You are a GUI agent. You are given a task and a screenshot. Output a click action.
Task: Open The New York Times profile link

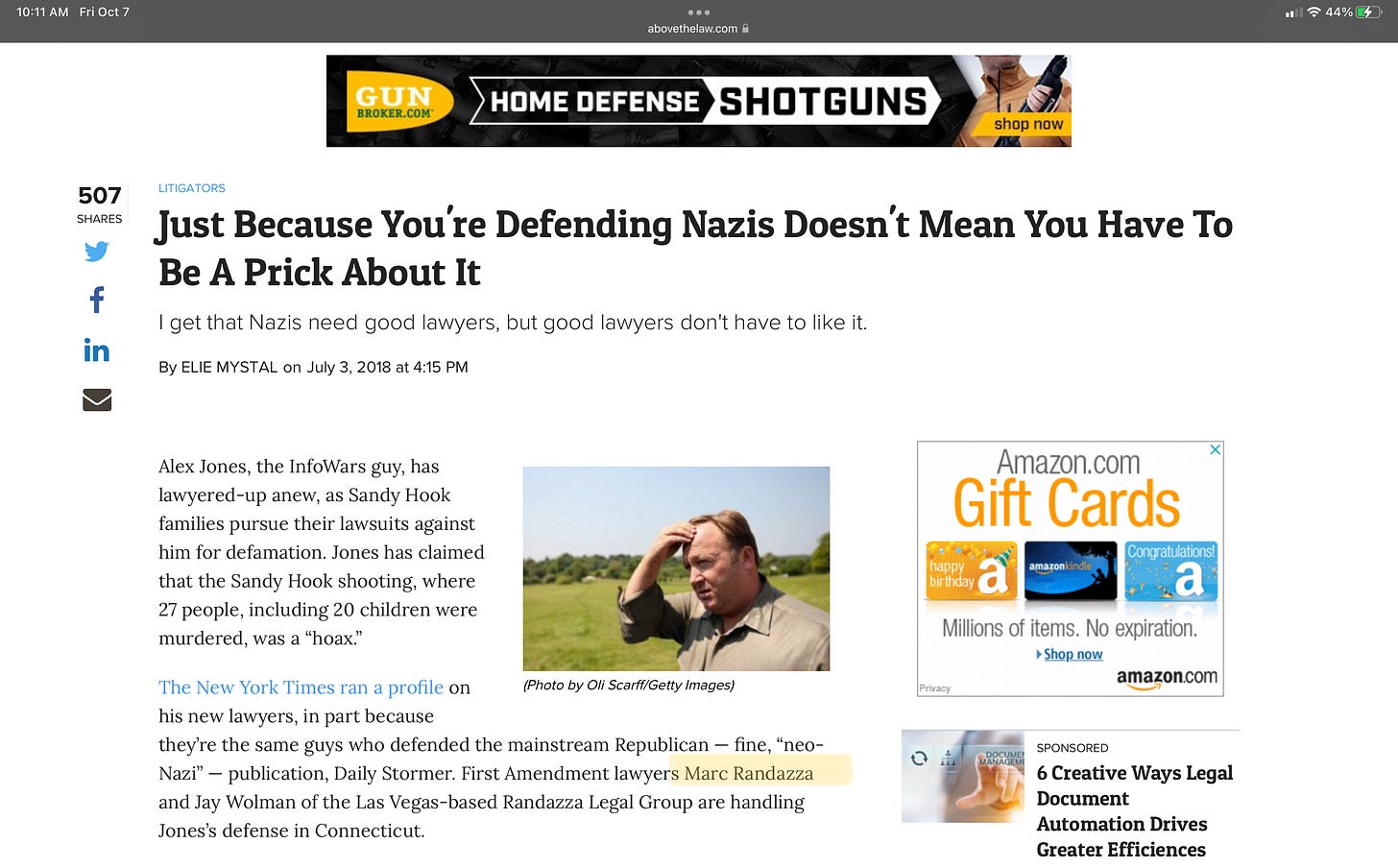(x=301, y=687)
